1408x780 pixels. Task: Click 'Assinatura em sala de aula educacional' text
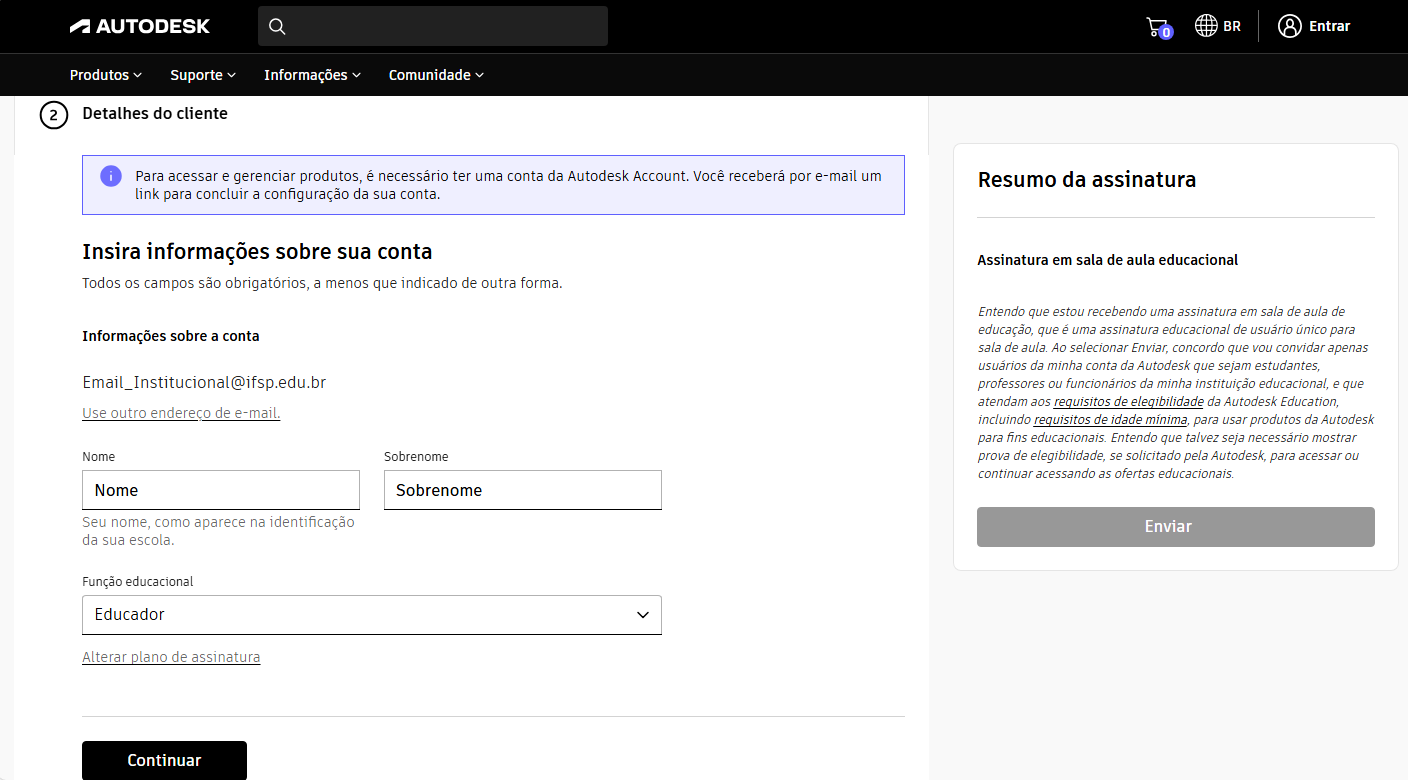click(x=1108, y=260)
